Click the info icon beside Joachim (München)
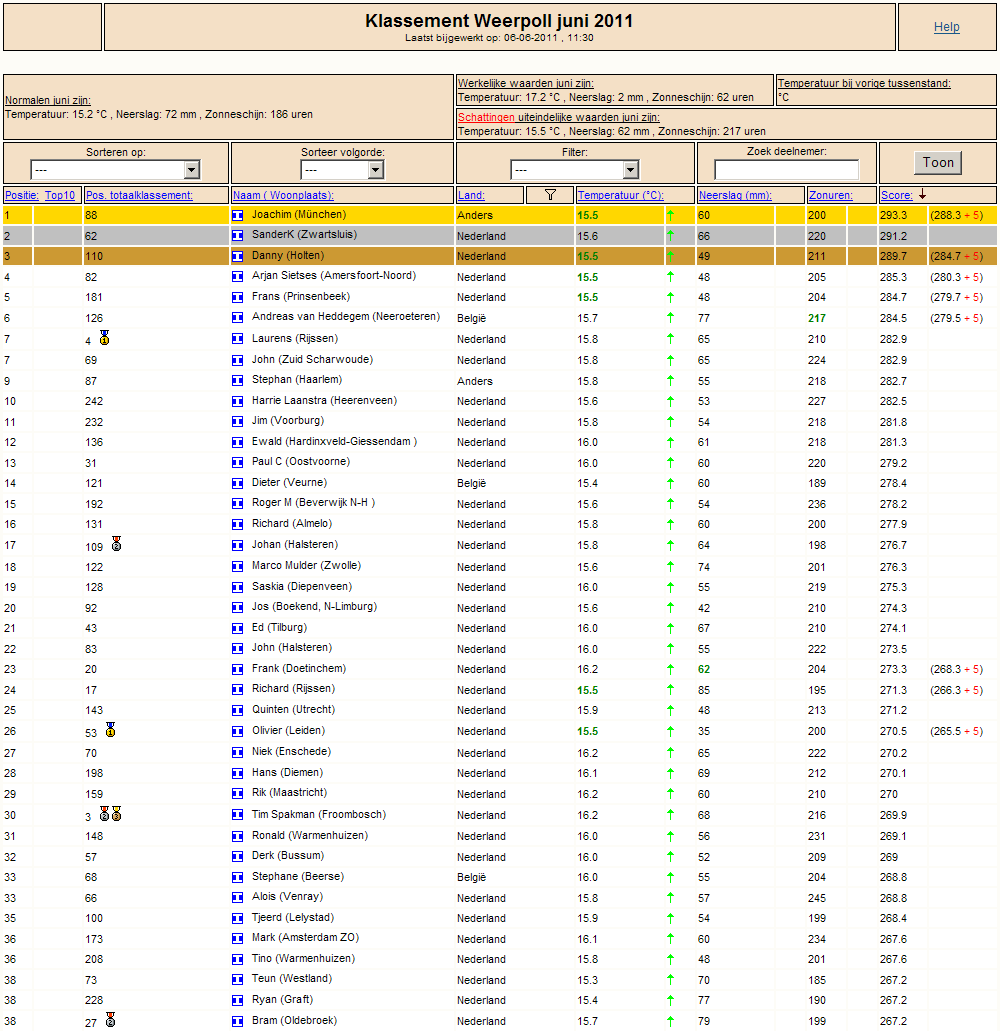Viewport: 1000px width, 1031px height. click(237, 215)
